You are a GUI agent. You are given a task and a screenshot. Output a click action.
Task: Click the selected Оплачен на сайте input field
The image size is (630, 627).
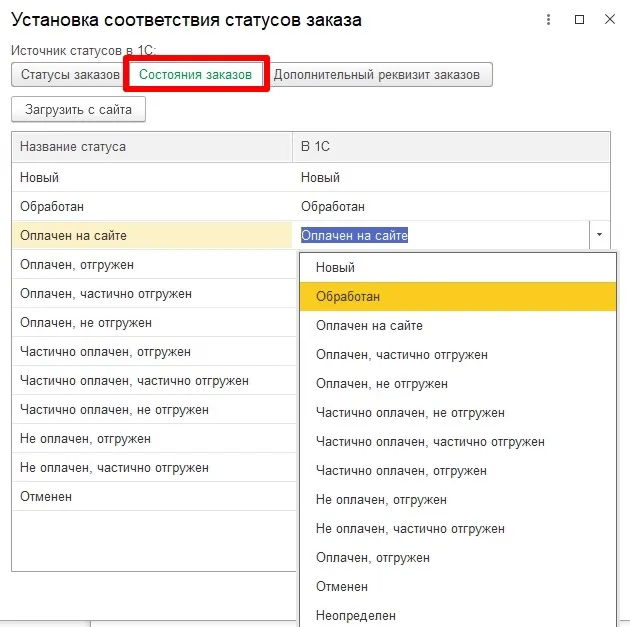440,236
